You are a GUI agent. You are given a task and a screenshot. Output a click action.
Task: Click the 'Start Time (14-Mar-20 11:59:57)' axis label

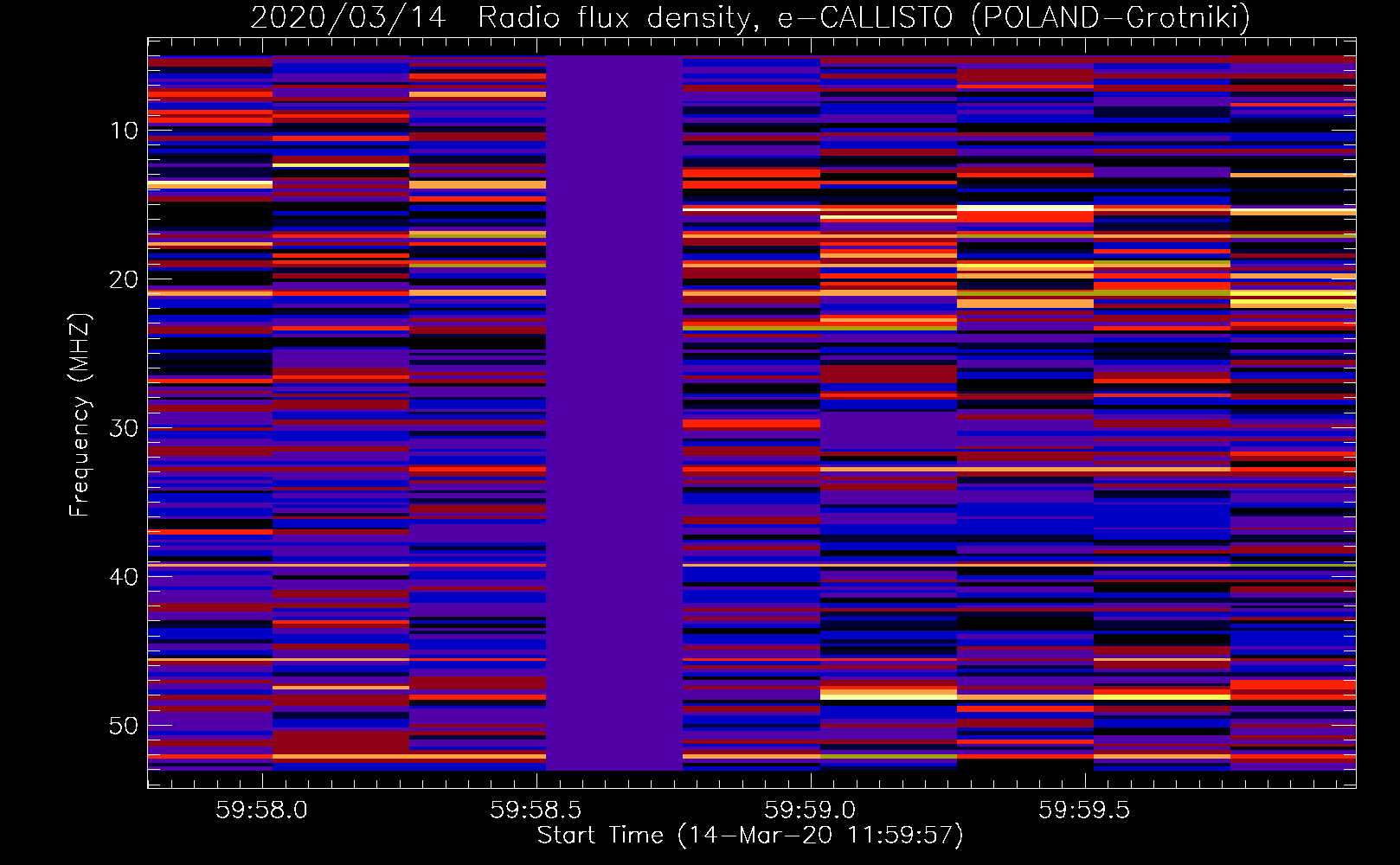pos(750,836)
